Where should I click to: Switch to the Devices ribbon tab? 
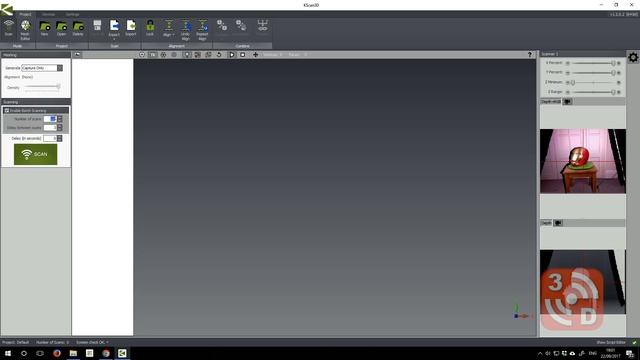(x=48, y=14)
